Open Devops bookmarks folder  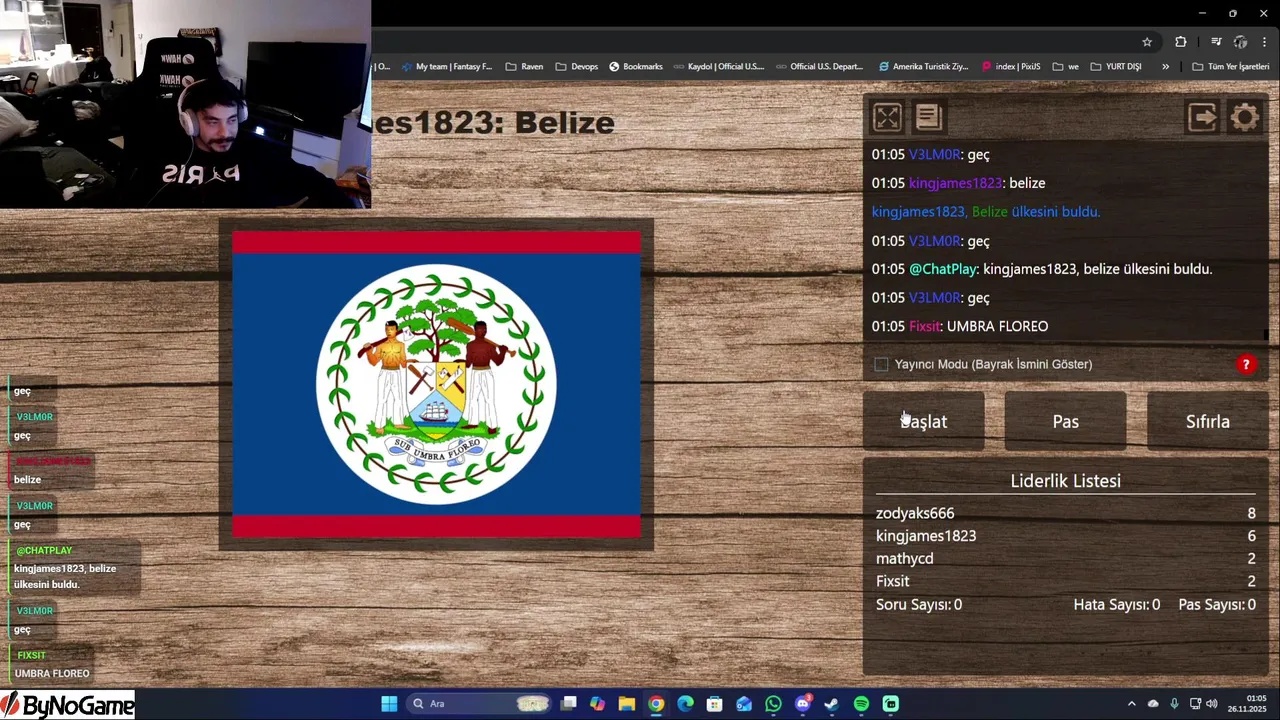576,66
